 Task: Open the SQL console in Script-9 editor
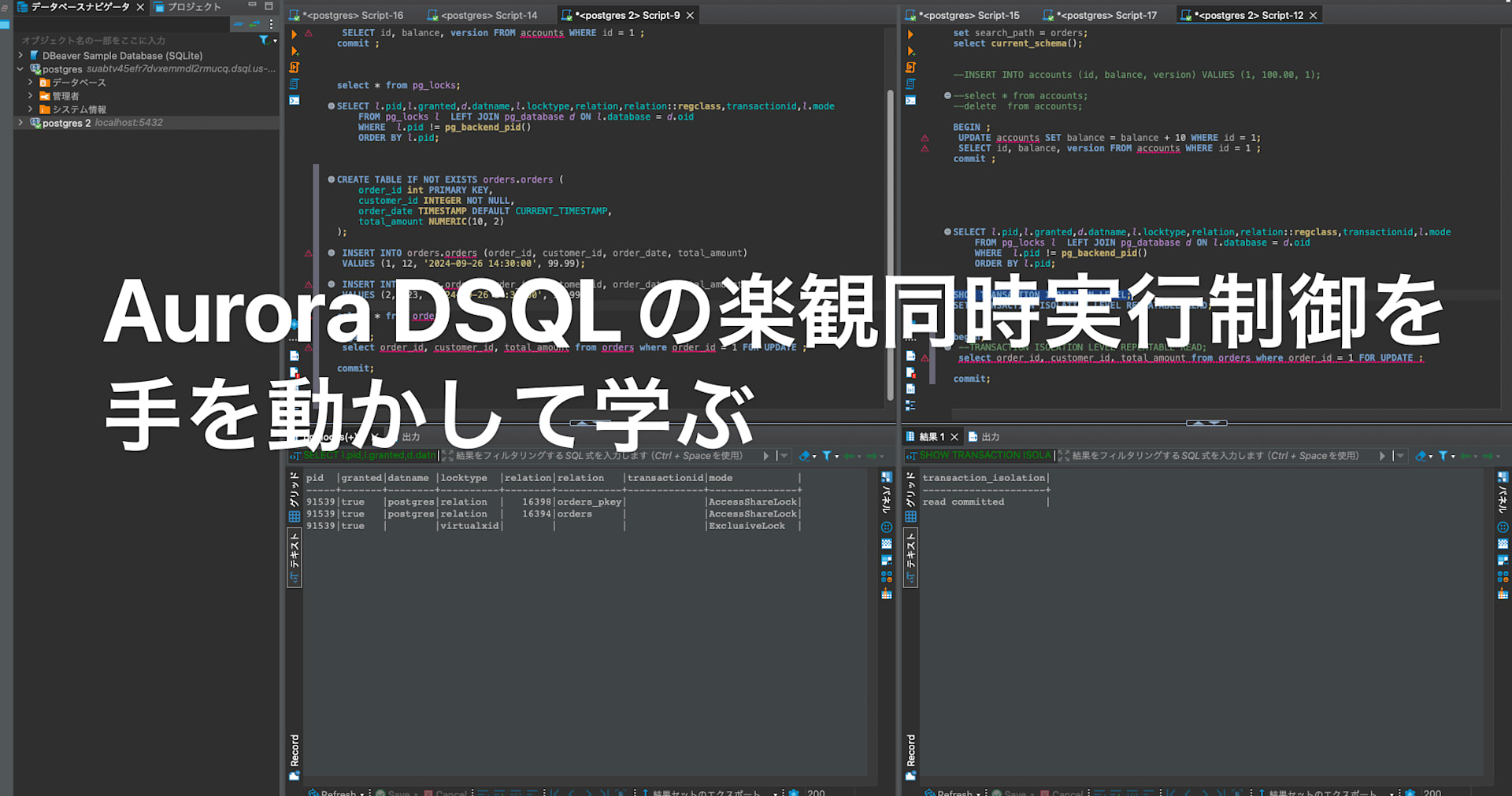pyautogui.click(x=295, y=101)
